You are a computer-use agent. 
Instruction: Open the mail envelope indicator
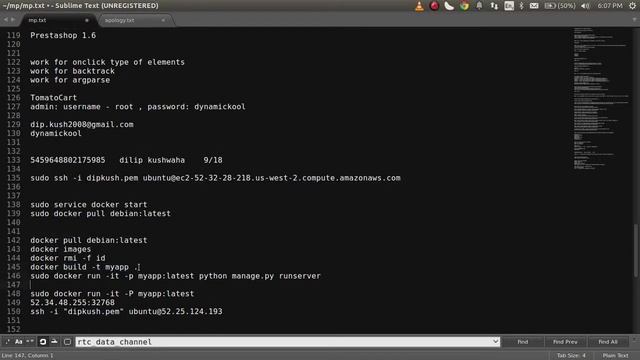pos(534,6)
